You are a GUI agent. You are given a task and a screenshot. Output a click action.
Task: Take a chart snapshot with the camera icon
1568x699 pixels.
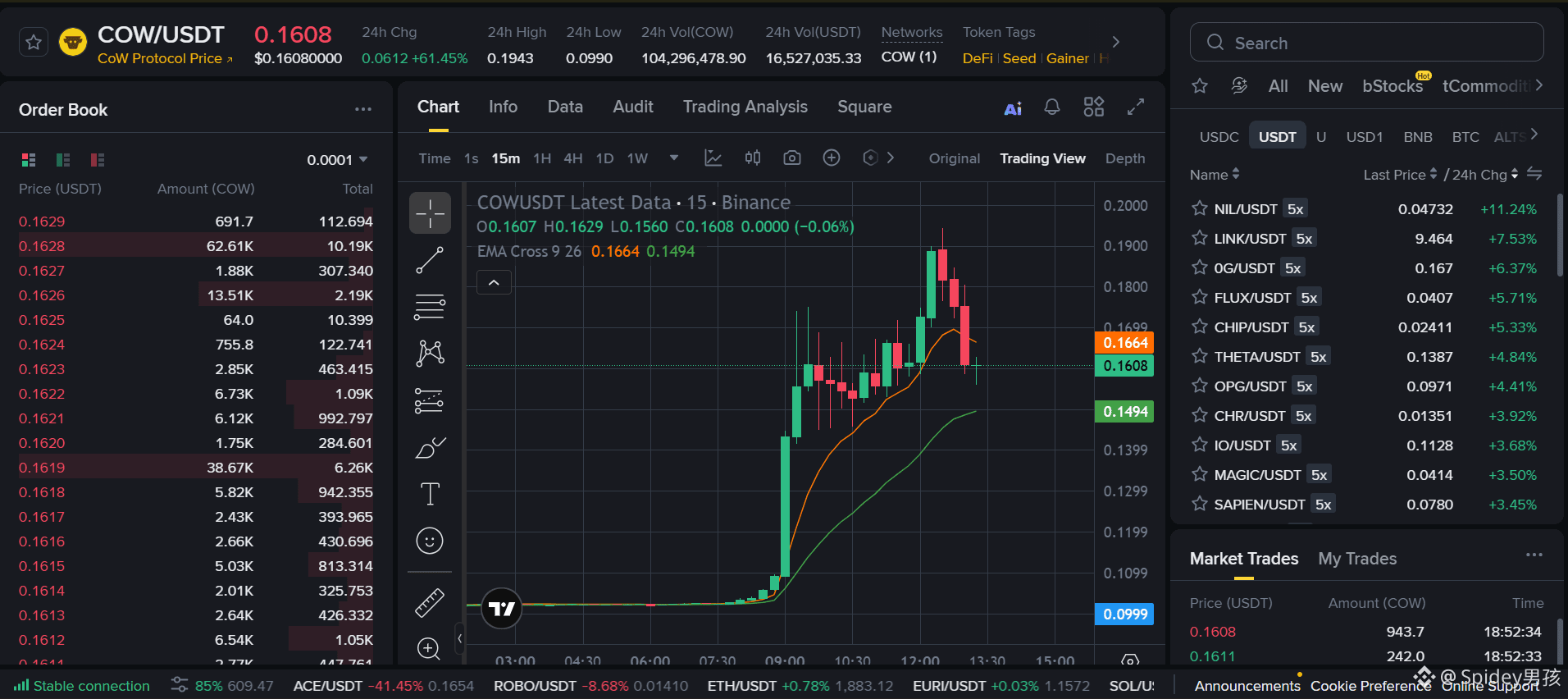(x=792, y=158)
